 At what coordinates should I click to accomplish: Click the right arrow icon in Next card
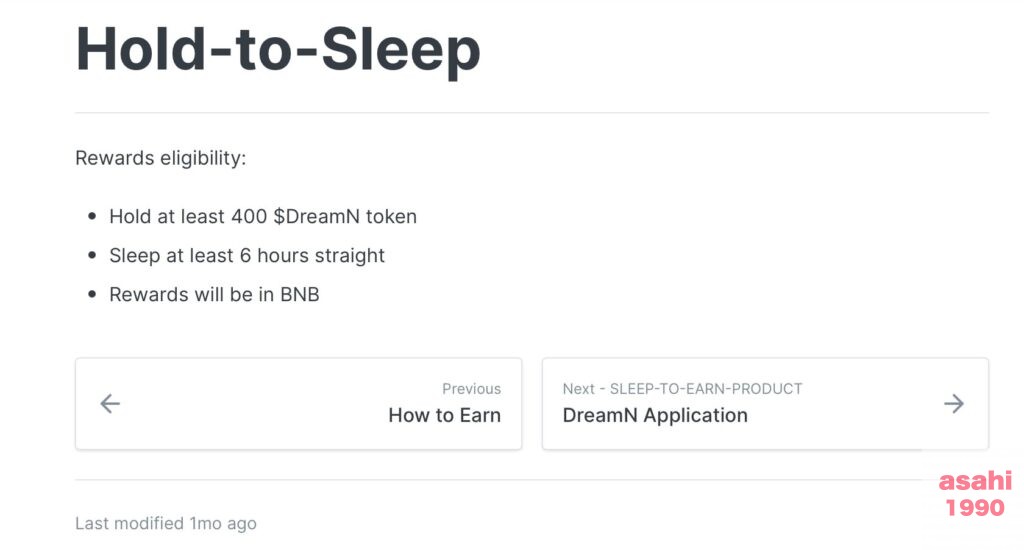pos(954,404)
